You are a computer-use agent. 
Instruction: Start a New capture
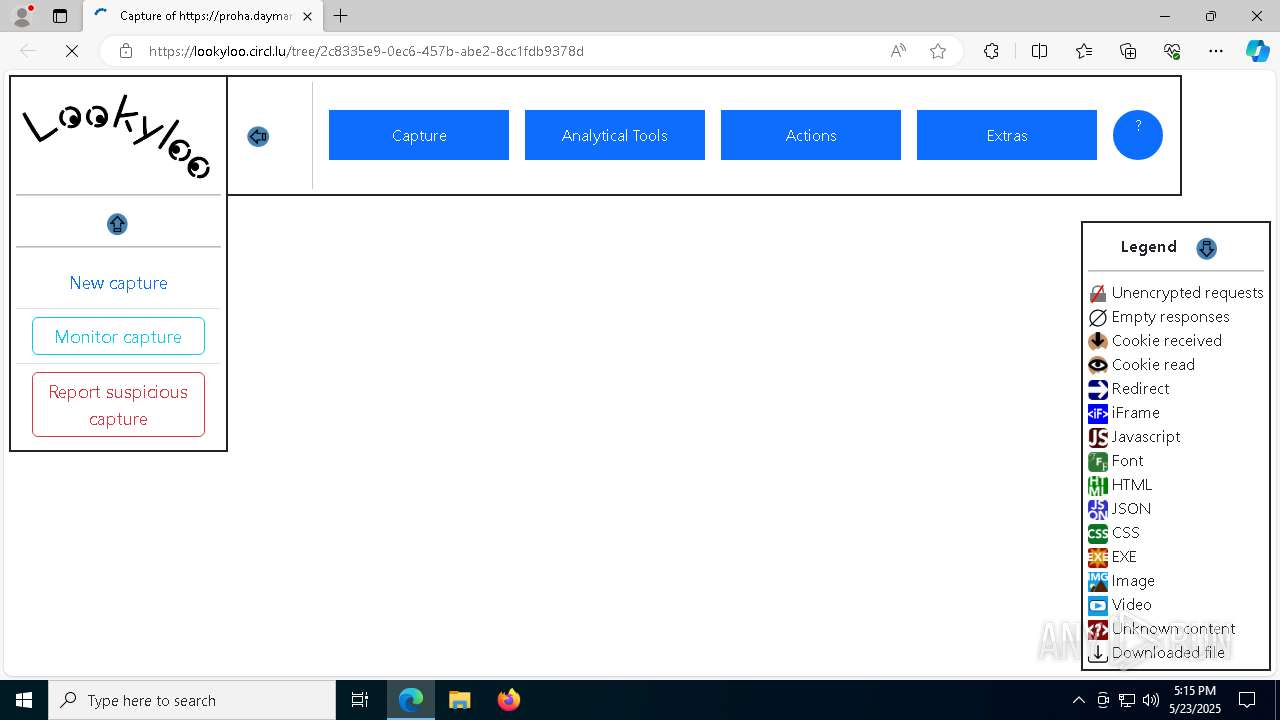point(118,283)
